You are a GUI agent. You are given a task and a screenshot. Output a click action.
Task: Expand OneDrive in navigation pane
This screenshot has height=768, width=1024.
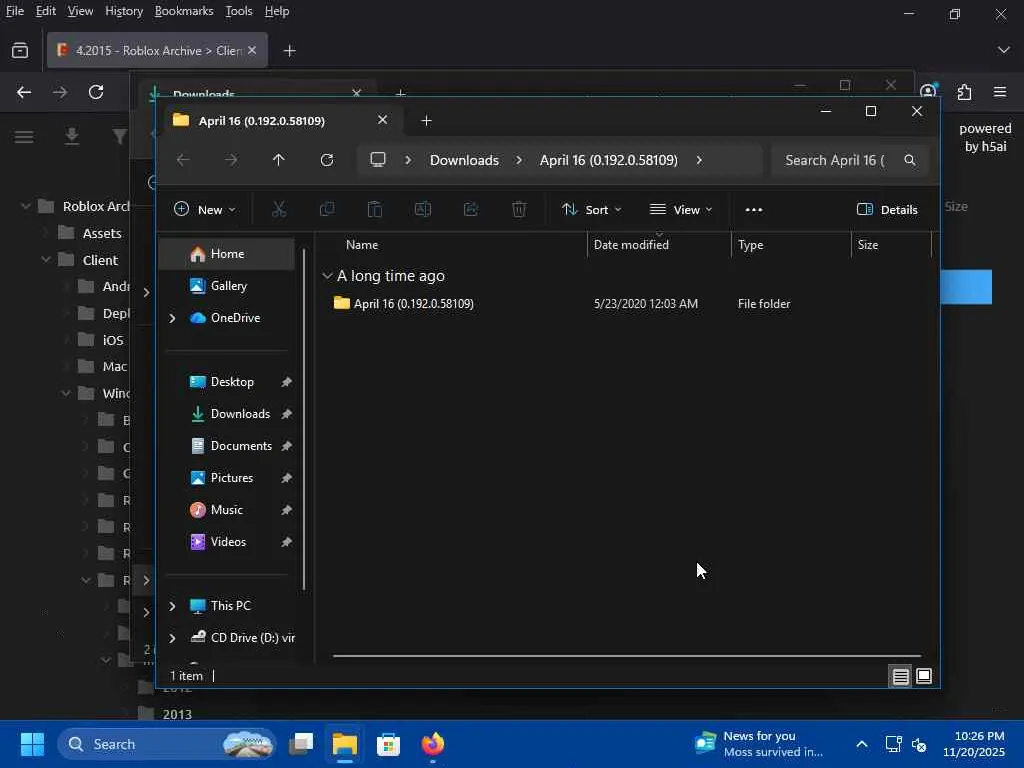pyautogui.click(x=172, y=318)
